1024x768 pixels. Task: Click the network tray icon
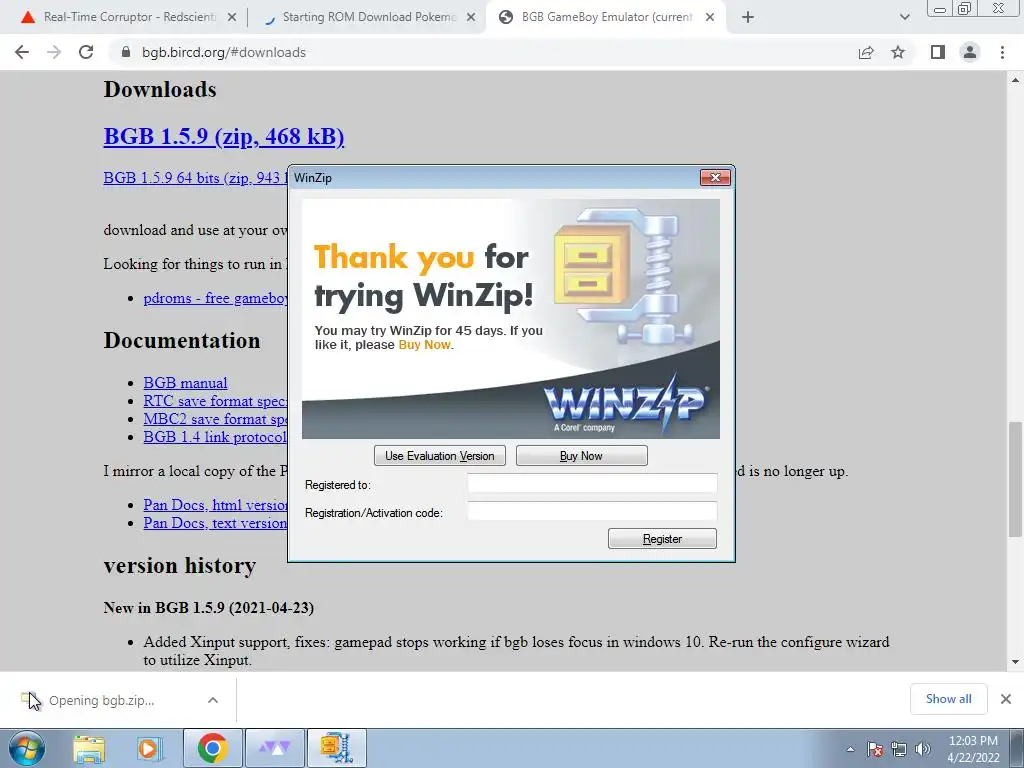click(x=899, y=749)
